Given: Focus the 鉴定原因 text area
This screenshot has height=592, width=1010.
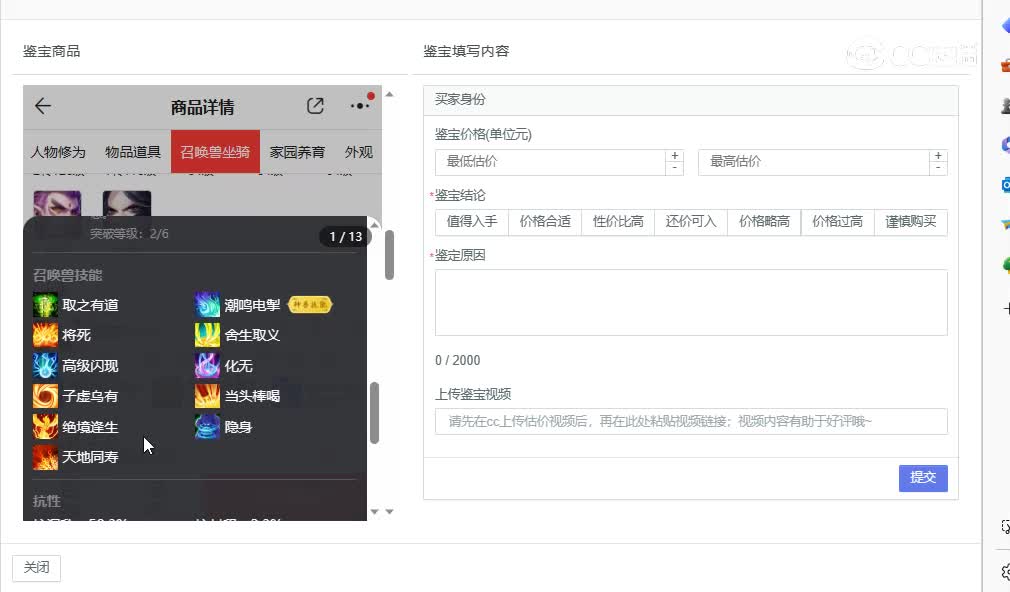Looking at the screenshot, I should [691, 303].
